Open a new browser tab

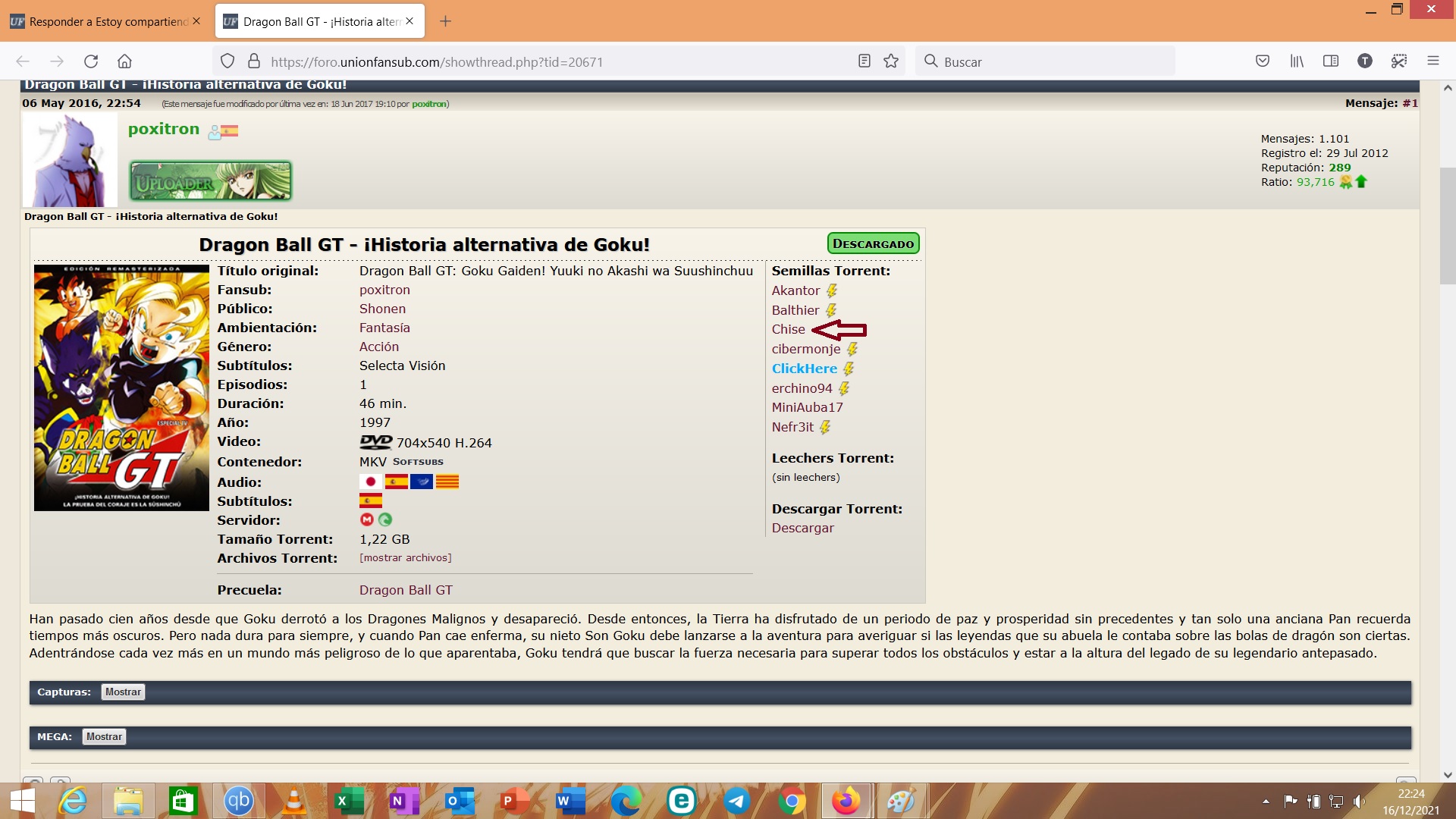pos(446,21)
